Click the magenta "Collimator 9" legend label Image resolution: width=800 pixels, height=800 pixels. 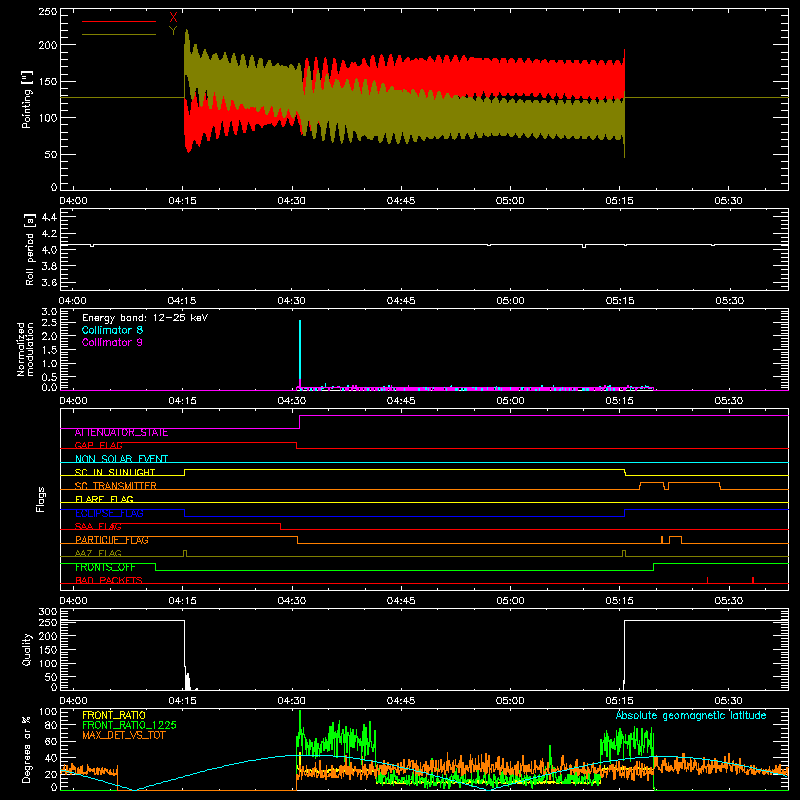[x=112, y=342]
